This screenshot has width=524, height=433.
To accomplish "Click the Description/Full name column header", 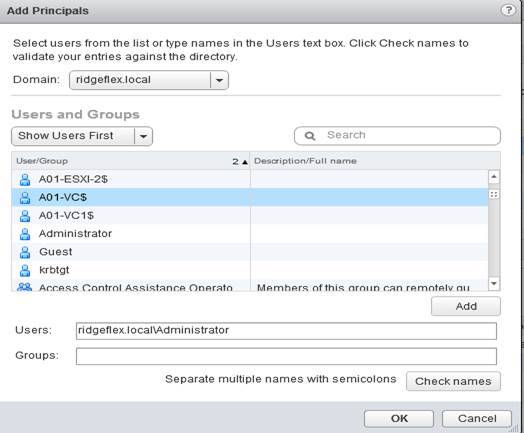I will (375, 161).
